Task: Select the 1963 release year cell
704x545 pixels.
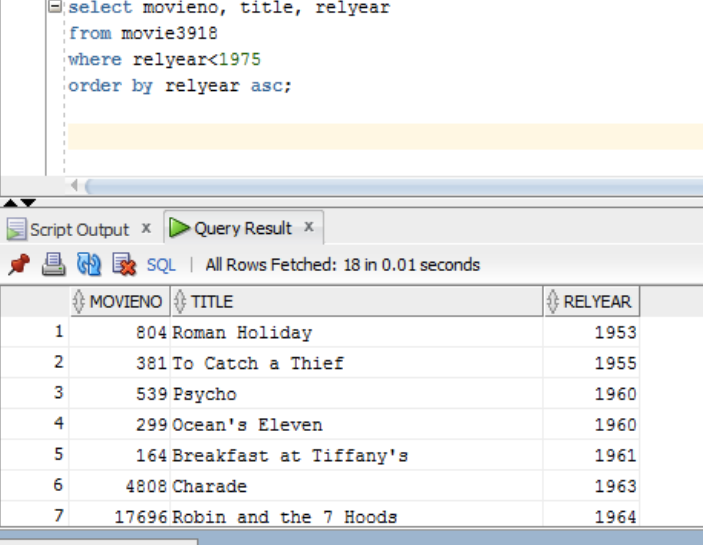Action: [x=592, y=486]
